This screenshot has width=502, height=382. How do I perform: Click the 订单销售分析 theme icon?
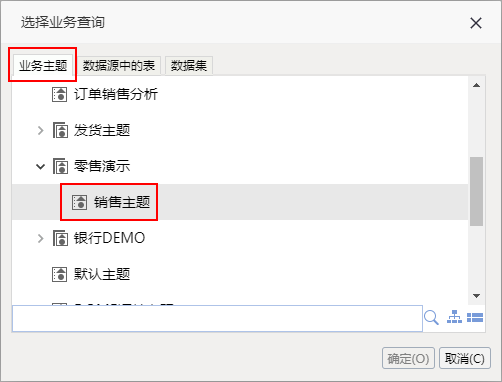coord(60,94)
